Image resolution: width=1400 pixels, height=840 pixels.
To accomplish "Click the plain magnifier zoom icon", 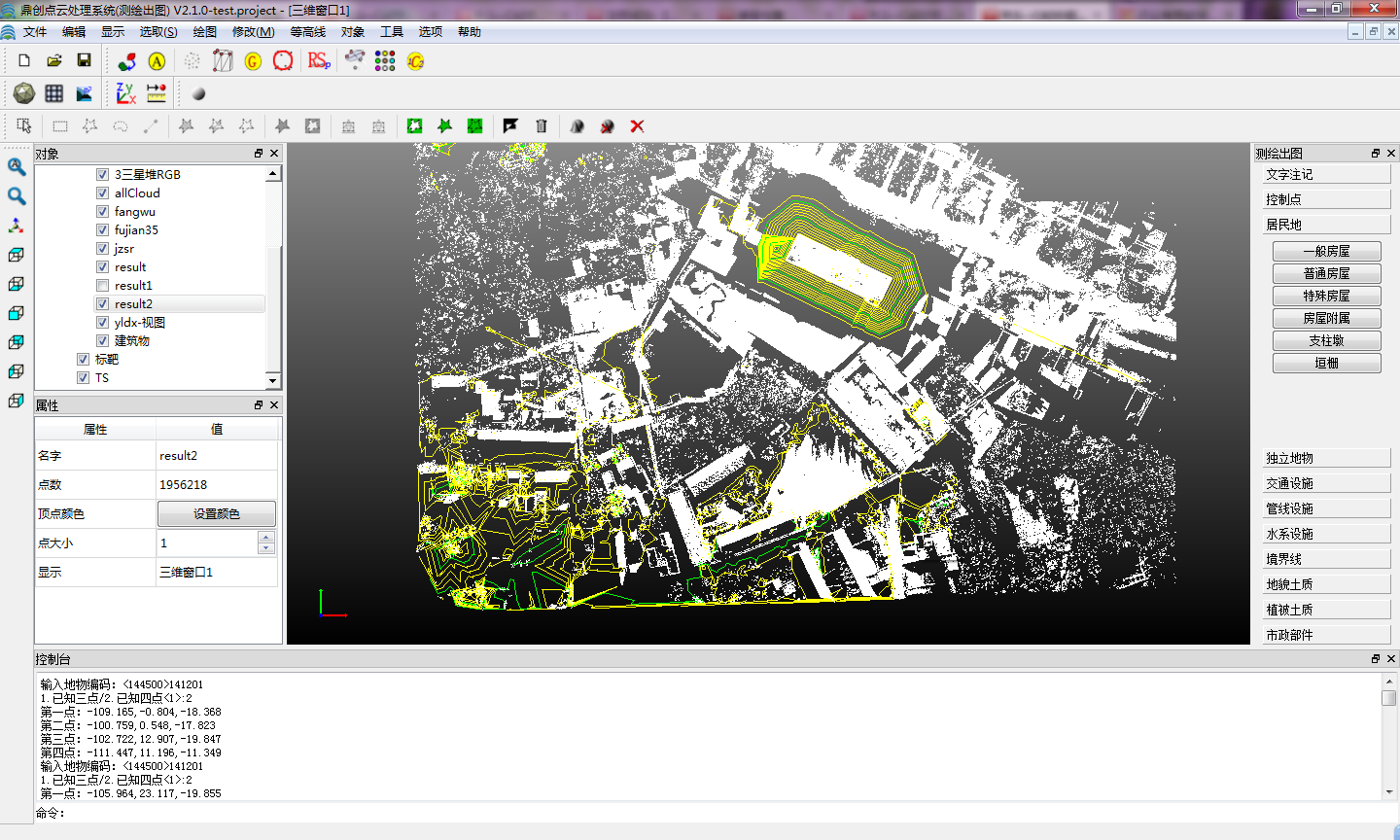I will (17, 196).
